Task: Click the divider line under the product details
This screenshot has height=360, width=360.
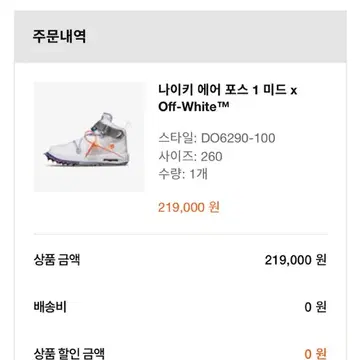Action: pos(180,234)
